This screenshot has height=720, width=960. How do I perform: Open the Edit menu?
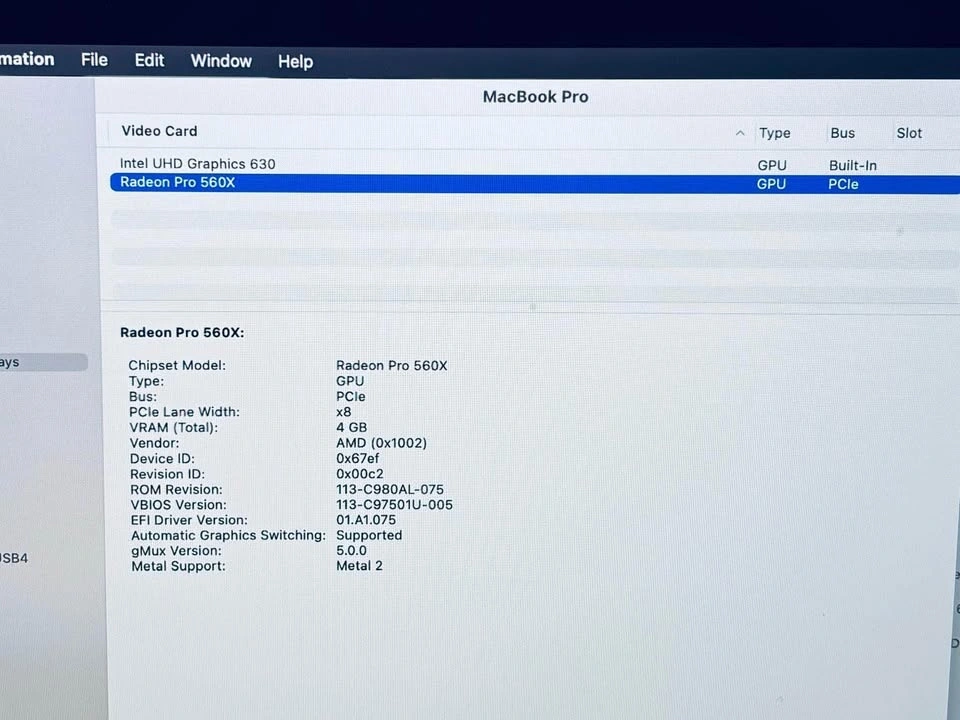[149, 60]
